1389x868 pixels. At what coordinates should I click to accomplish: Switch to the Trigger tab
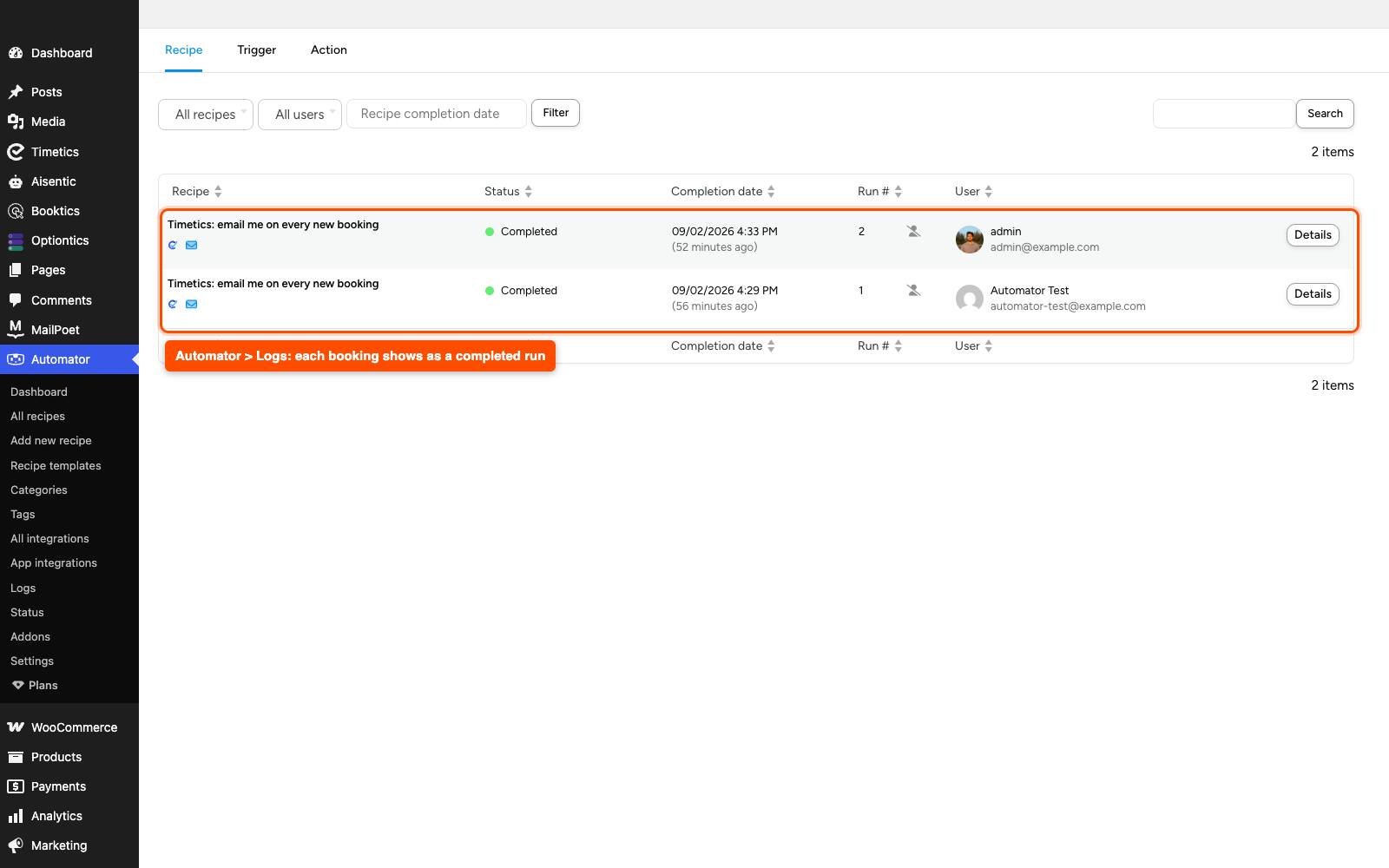click(x=257, y=50)
